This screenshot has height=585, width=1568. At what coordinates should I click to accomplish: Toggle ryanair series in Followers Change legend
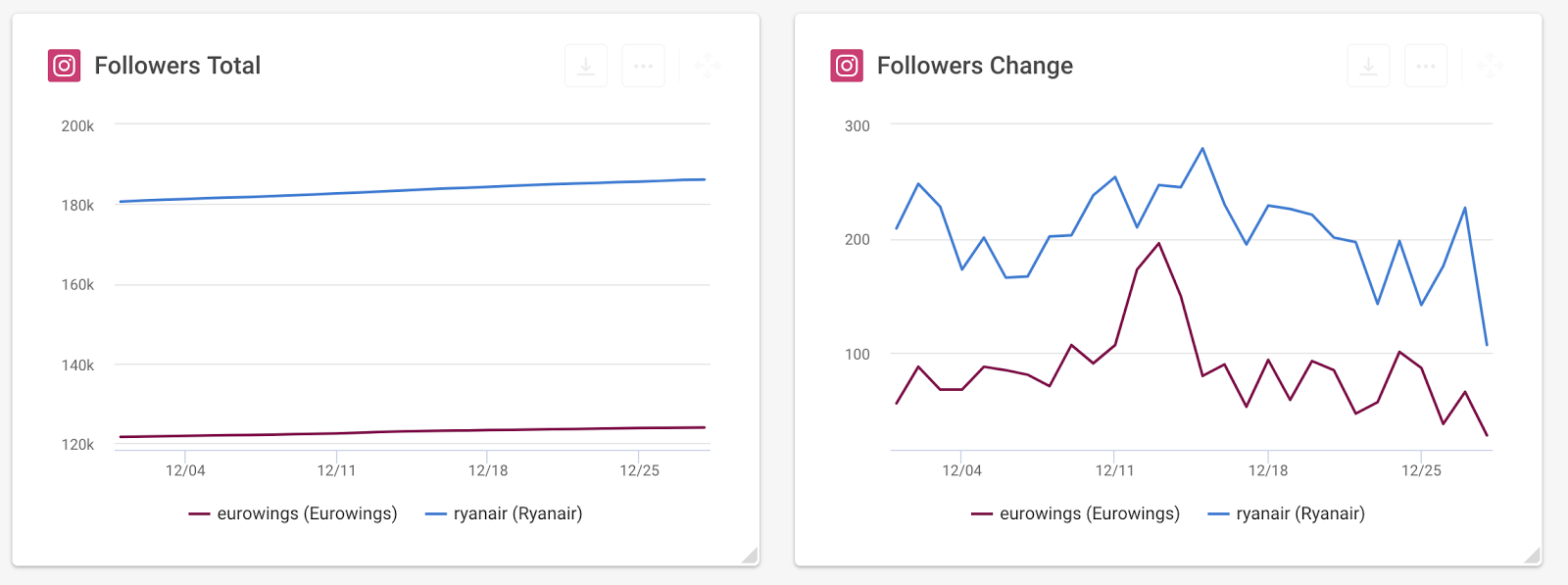click(1290, 512)
